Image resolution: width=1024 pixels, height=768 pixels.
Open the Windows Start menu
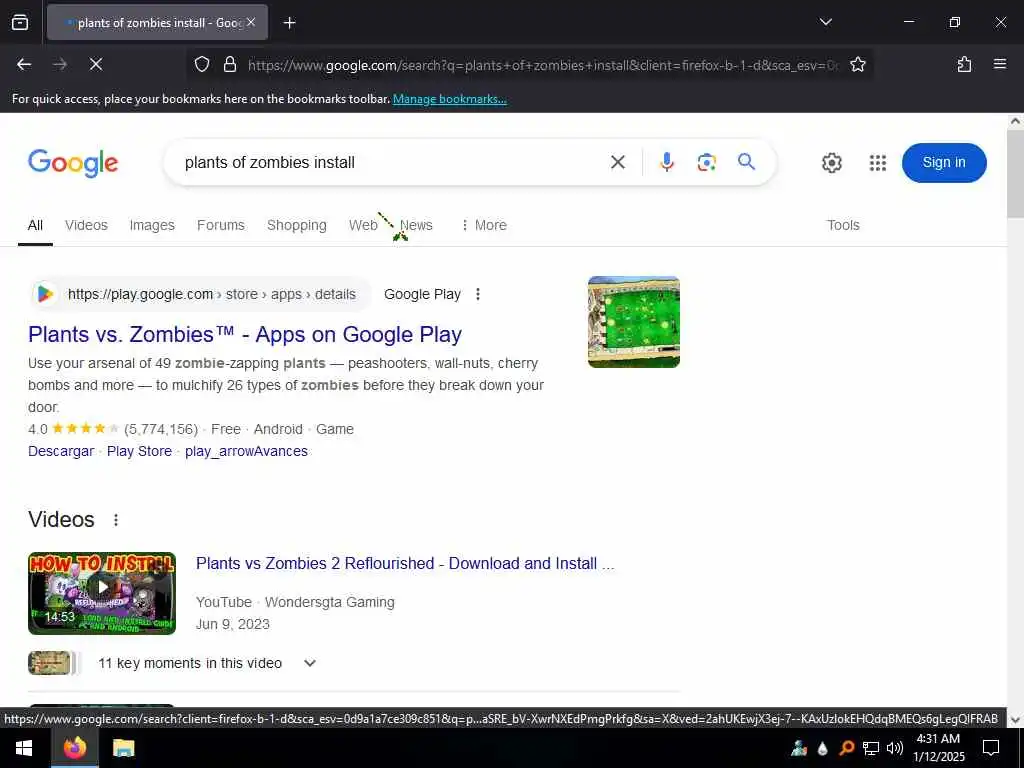25,748
